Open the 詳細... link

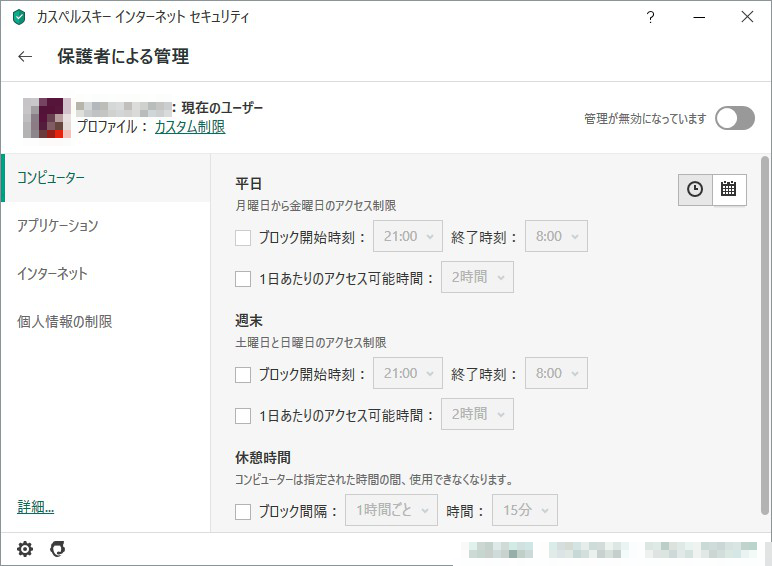click(35, 506)
